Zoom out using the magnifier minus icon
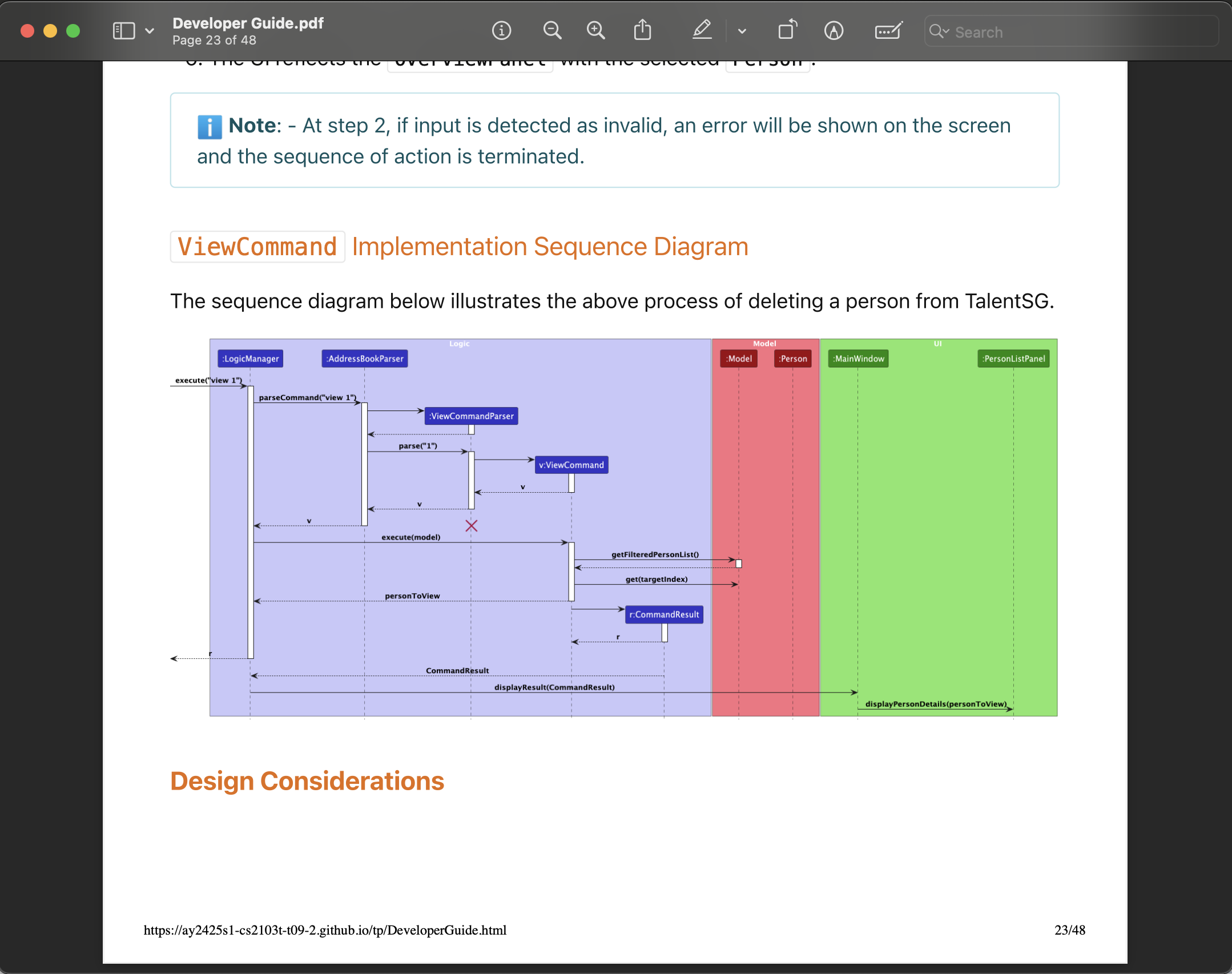Image resolution: width=1232 pixels, height=974 pixels. click(x=551, y=30)
